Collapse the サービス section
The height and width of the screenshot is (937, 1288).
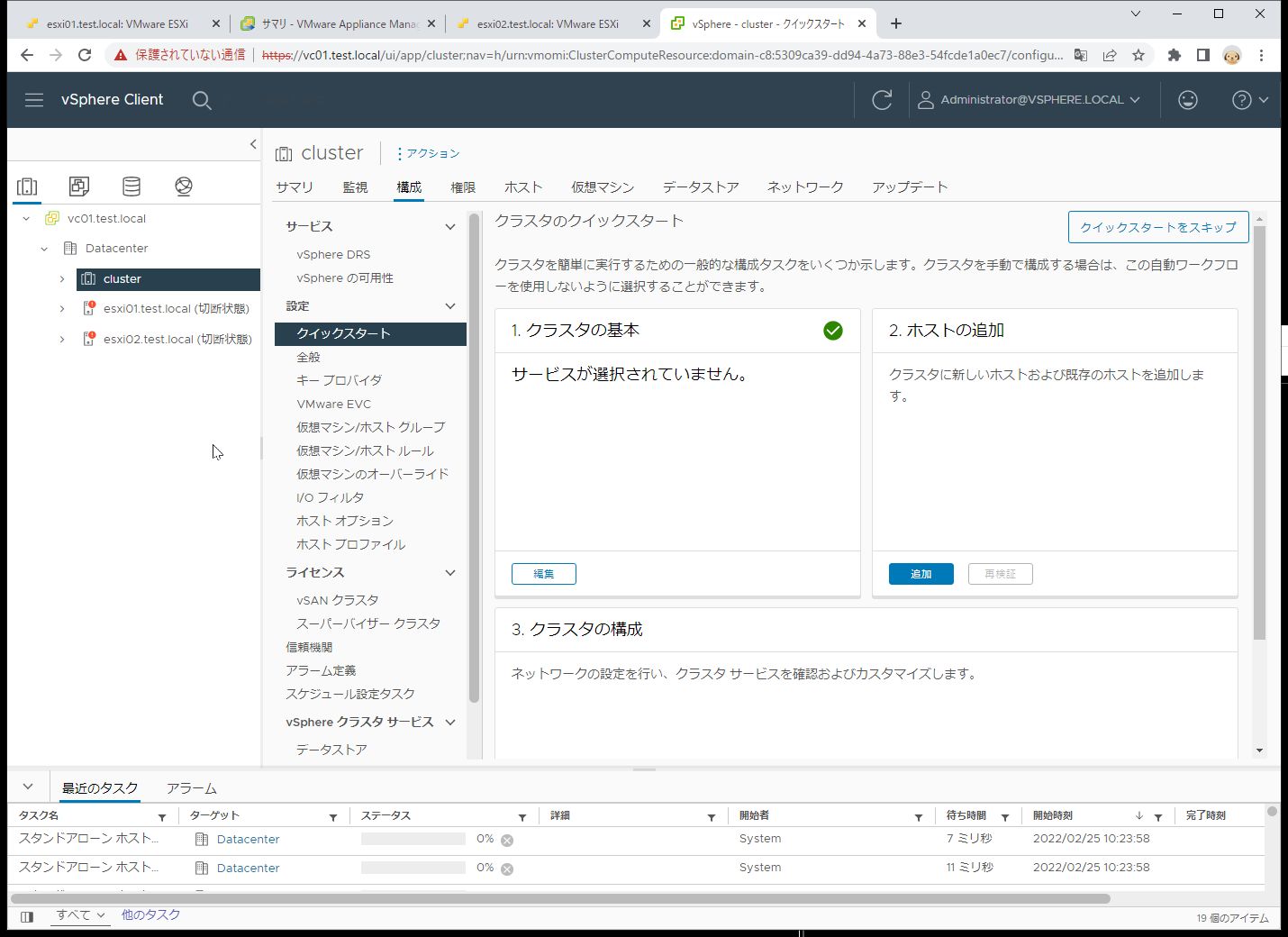click(450, 227)
